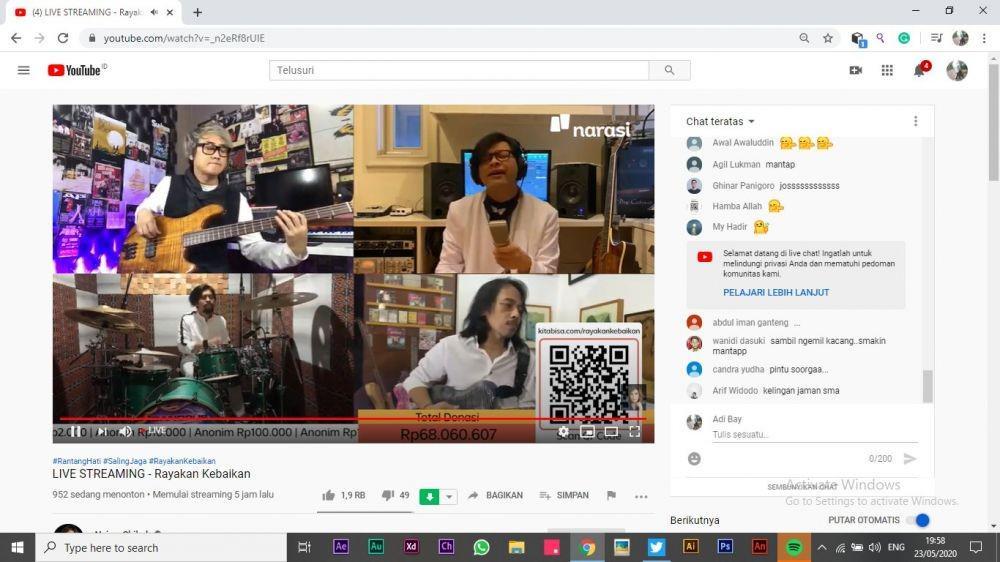Send the chat message arrow
Screen dimensions: 1000x562
[910, 459]
